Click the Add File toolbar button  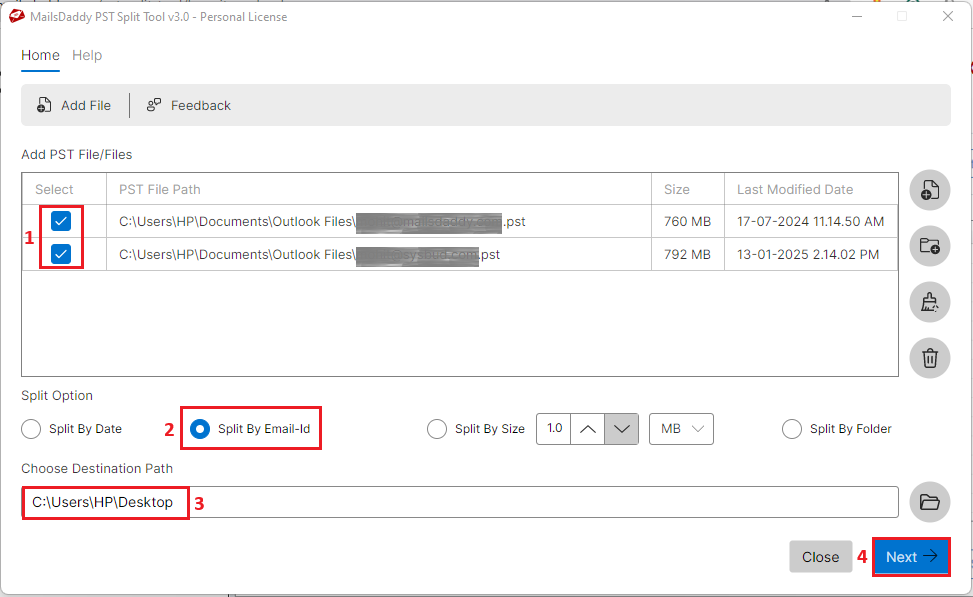pos(74,105)
